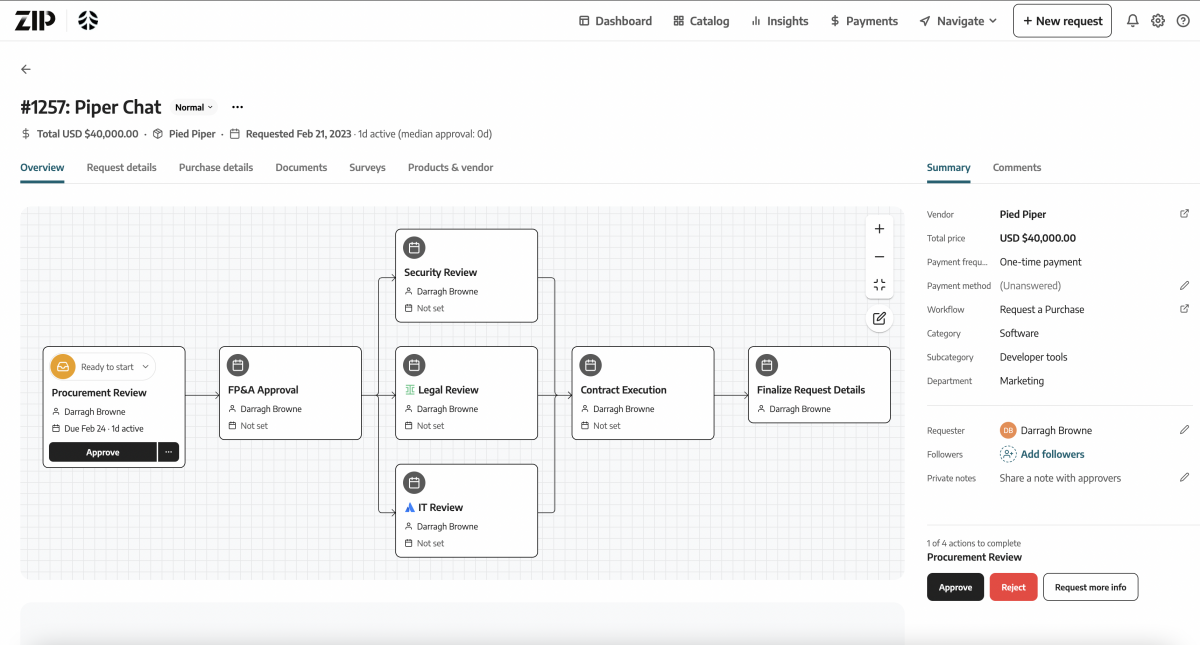
Task: Click the company logo next to ZIP
Action: (x=88, y=20)
